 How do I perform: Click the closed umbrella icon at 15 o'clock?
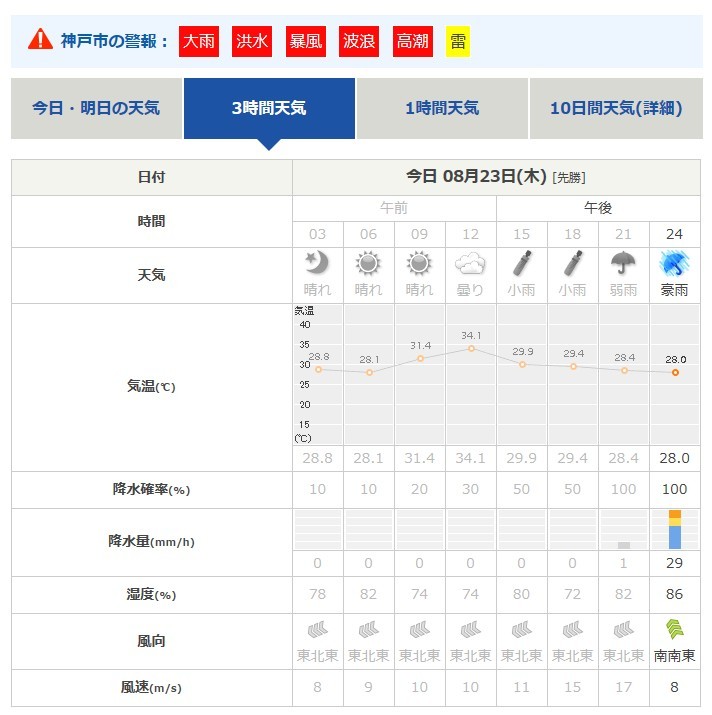(x=522, y=263)
